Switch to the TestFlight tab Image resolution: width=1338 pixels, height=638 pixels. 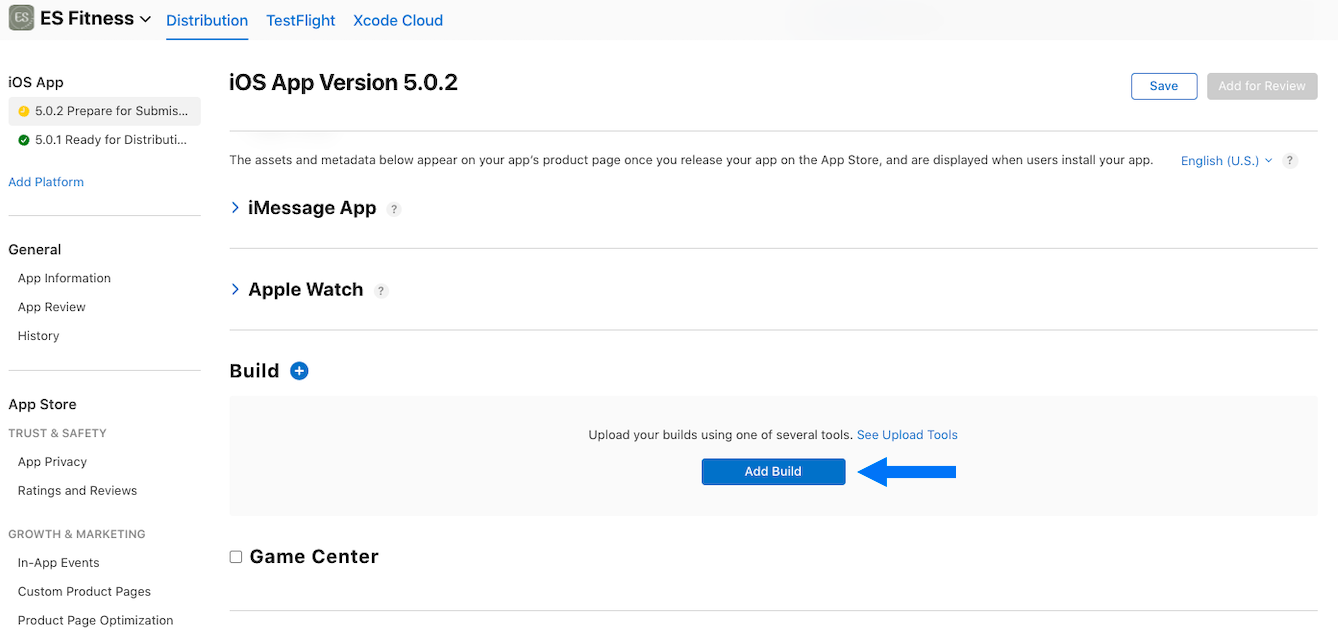click(301, 20)
